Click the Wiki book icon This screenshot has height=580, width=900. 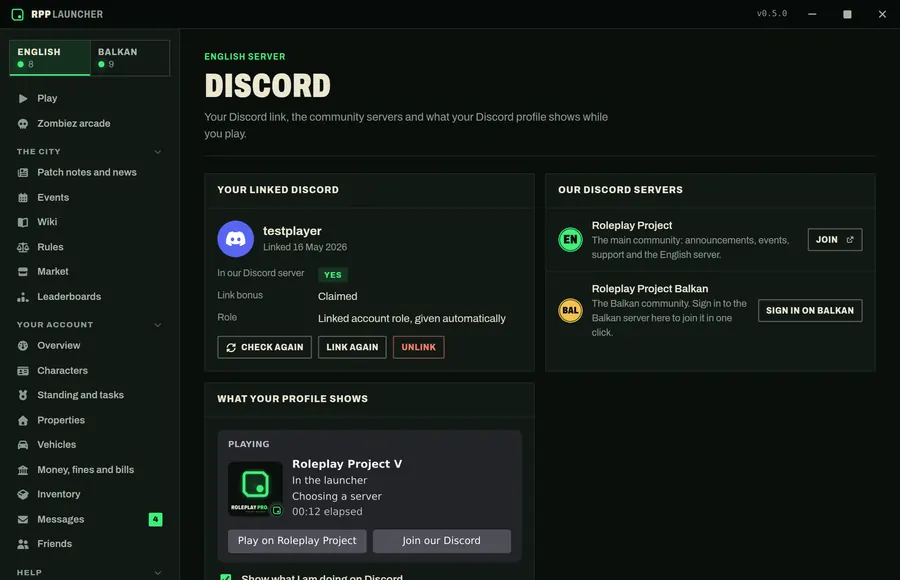23,222
